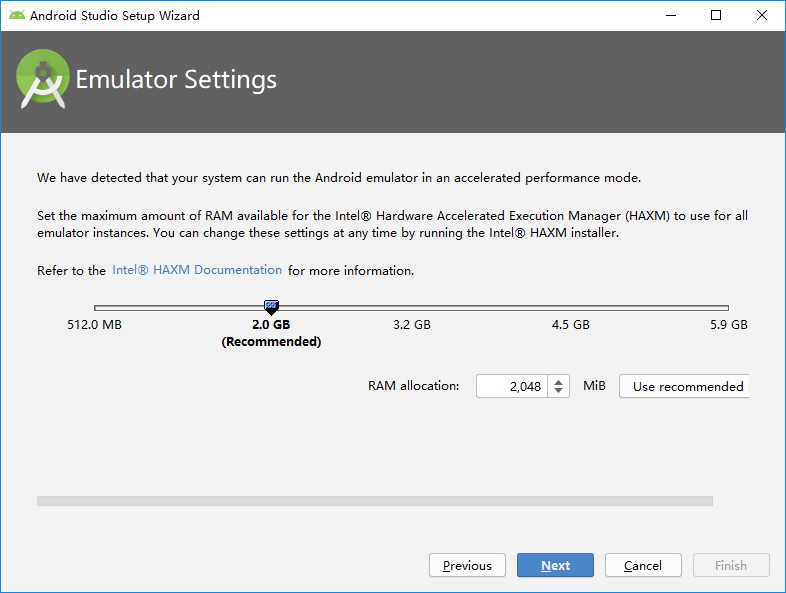The height and width of the screenshot is (593, 786).
Task: Click the MiB unit label
Action: click(x=594, y=385)
